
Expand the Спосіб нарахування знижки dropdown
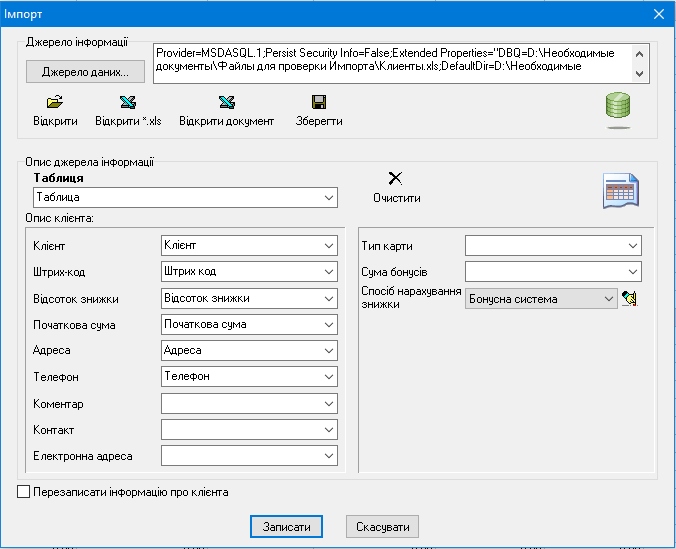[x=609, y=298]
